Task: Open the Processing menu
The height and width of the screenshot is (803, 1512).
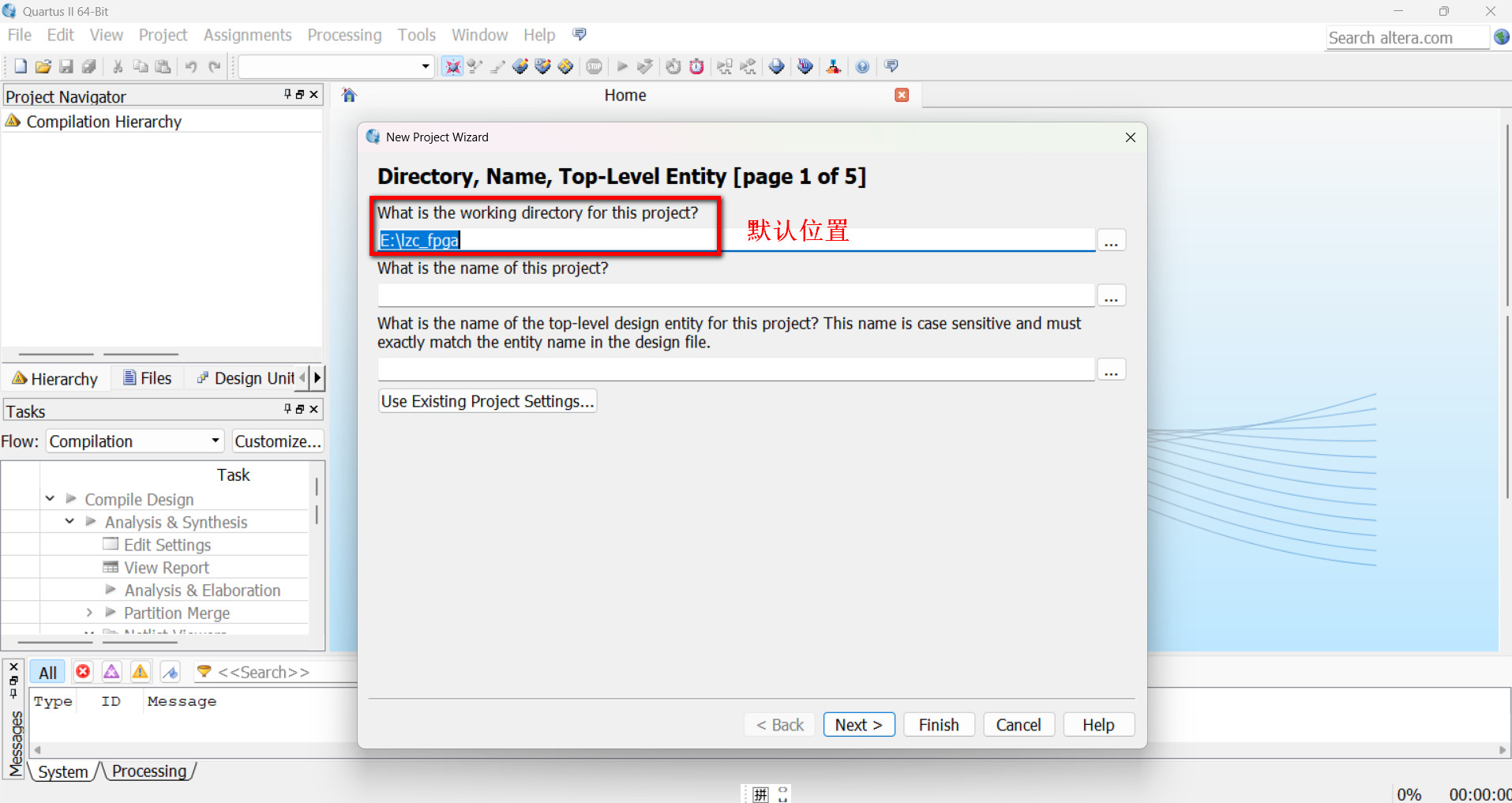Action: tap(344, 35)
